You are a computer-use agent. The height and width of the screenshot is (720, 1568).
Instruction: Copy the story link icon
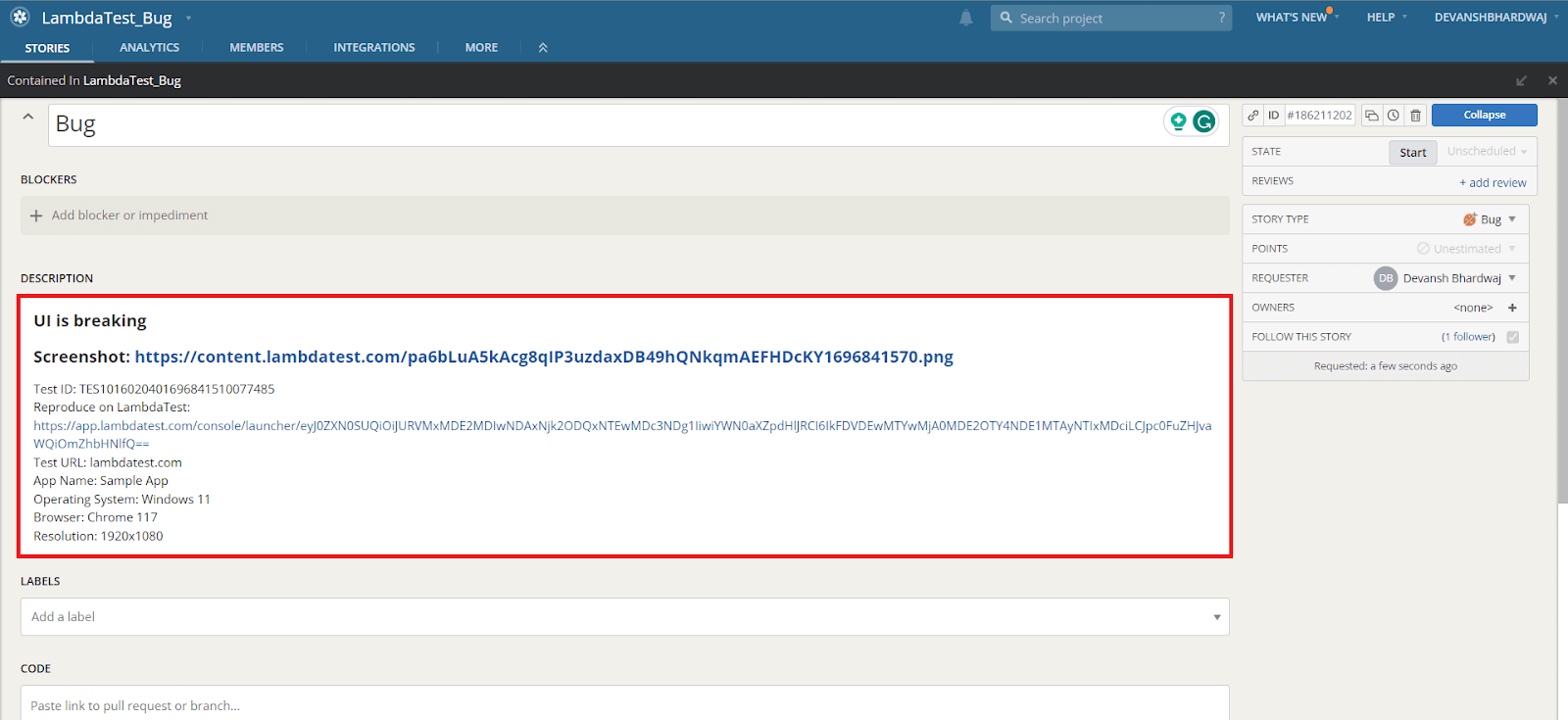1253,116
